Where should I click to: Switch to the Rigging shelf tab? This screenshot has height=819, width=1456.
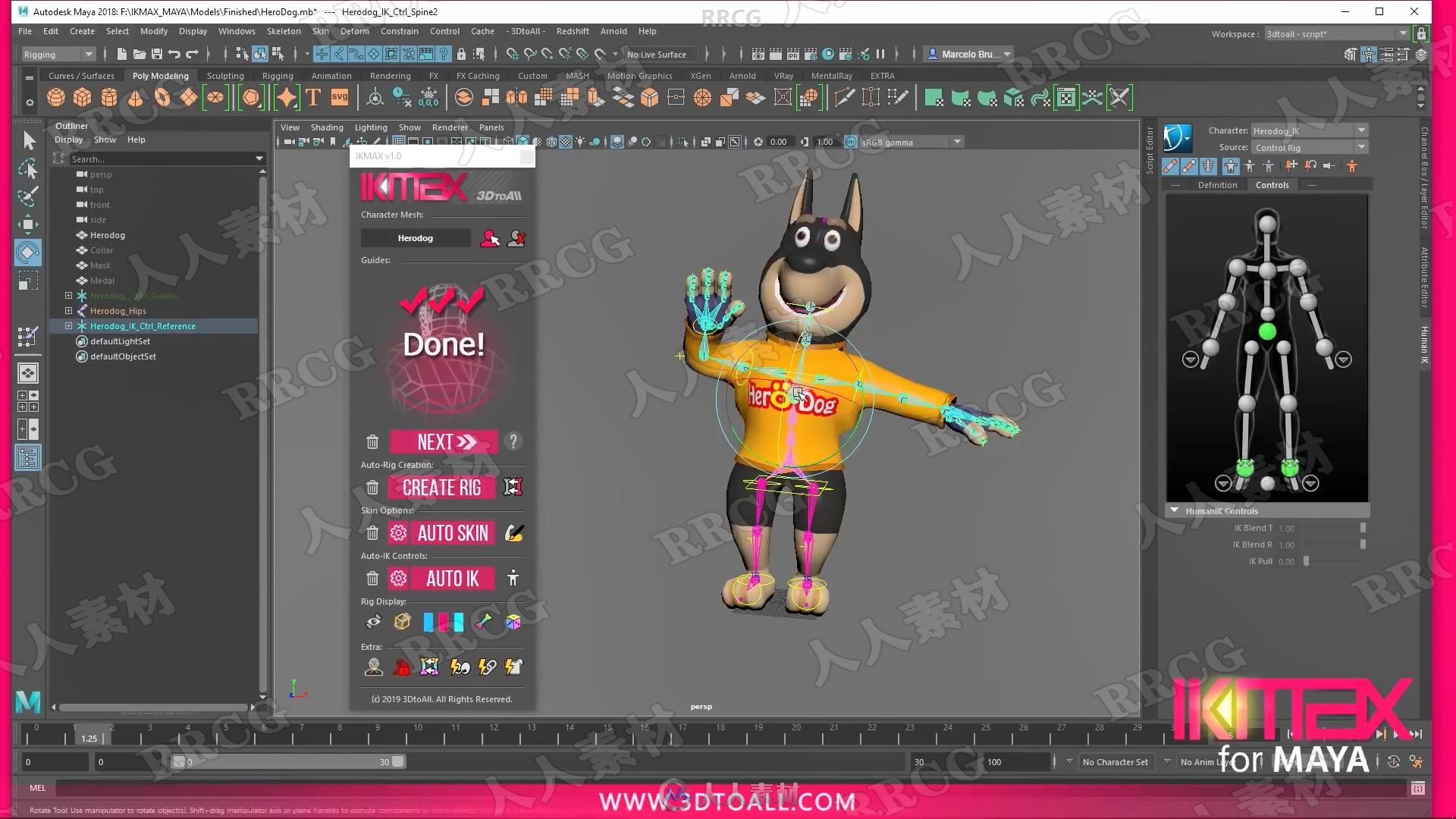pos(278,76)
